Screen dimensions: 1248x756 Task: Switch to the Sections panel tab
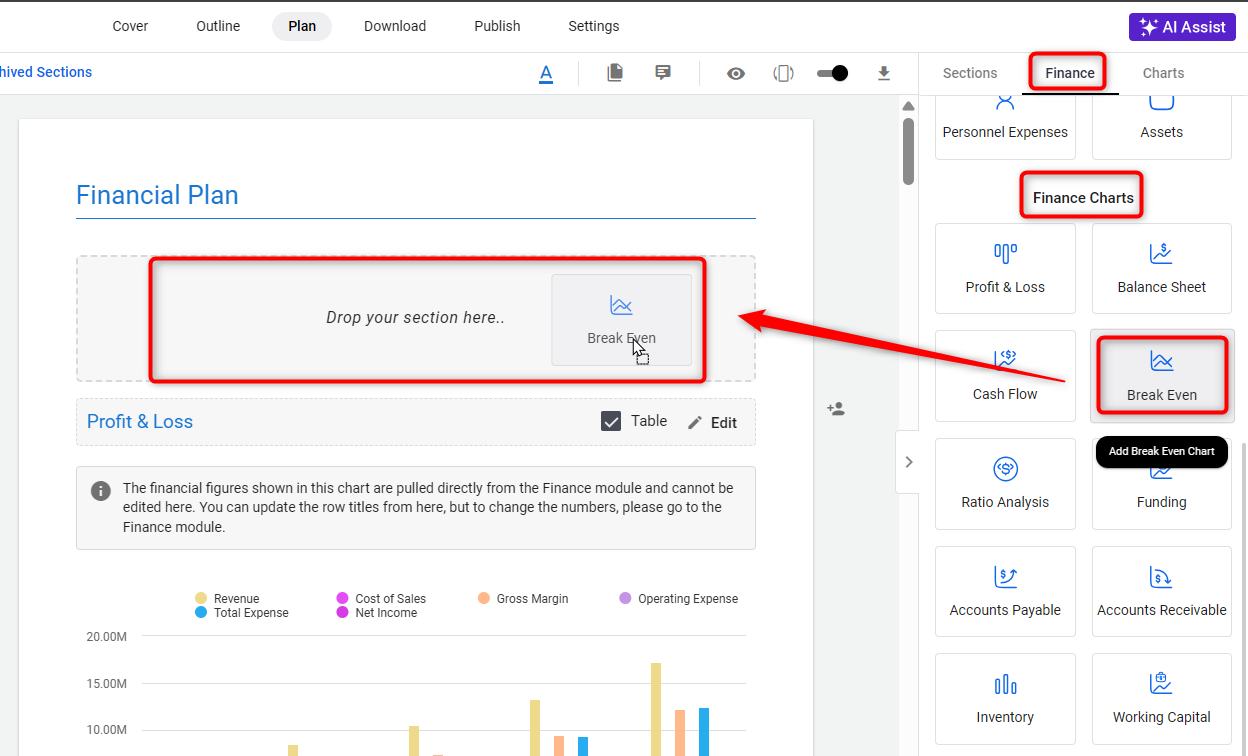pyautogui.click(x=970, y=73)
